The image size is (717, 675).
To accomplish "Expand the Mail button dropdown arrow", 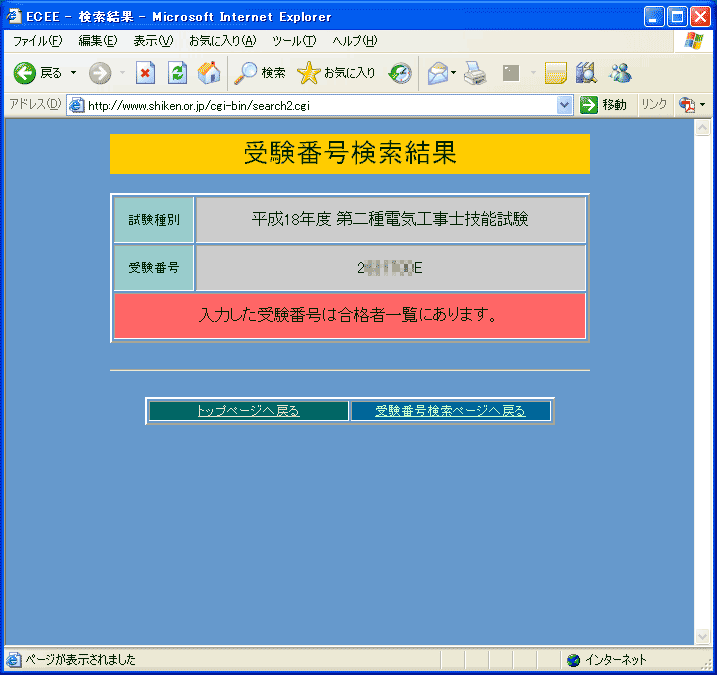I will point(454,73).
